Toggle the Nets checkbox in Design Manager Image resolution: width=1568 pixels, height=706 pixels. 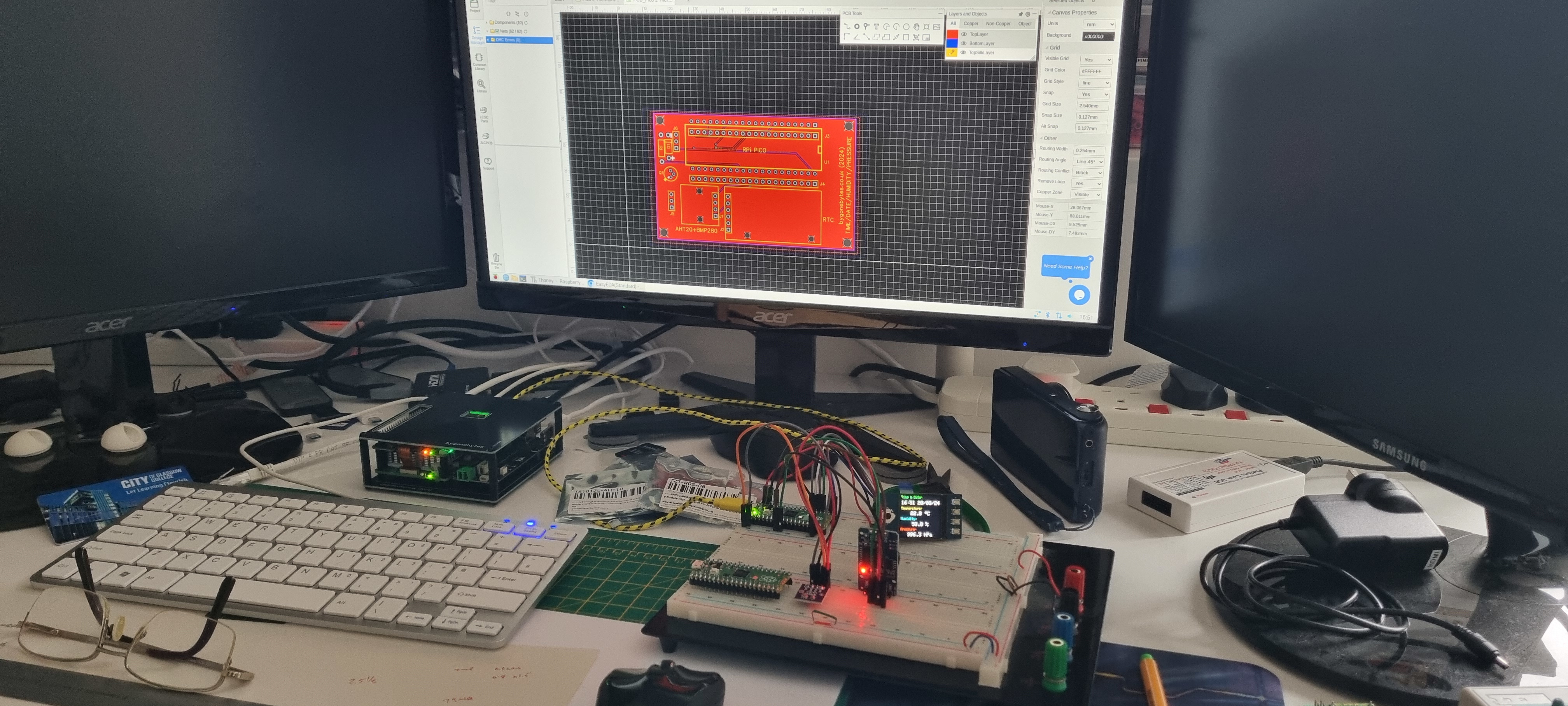click(x=497, y=31)
